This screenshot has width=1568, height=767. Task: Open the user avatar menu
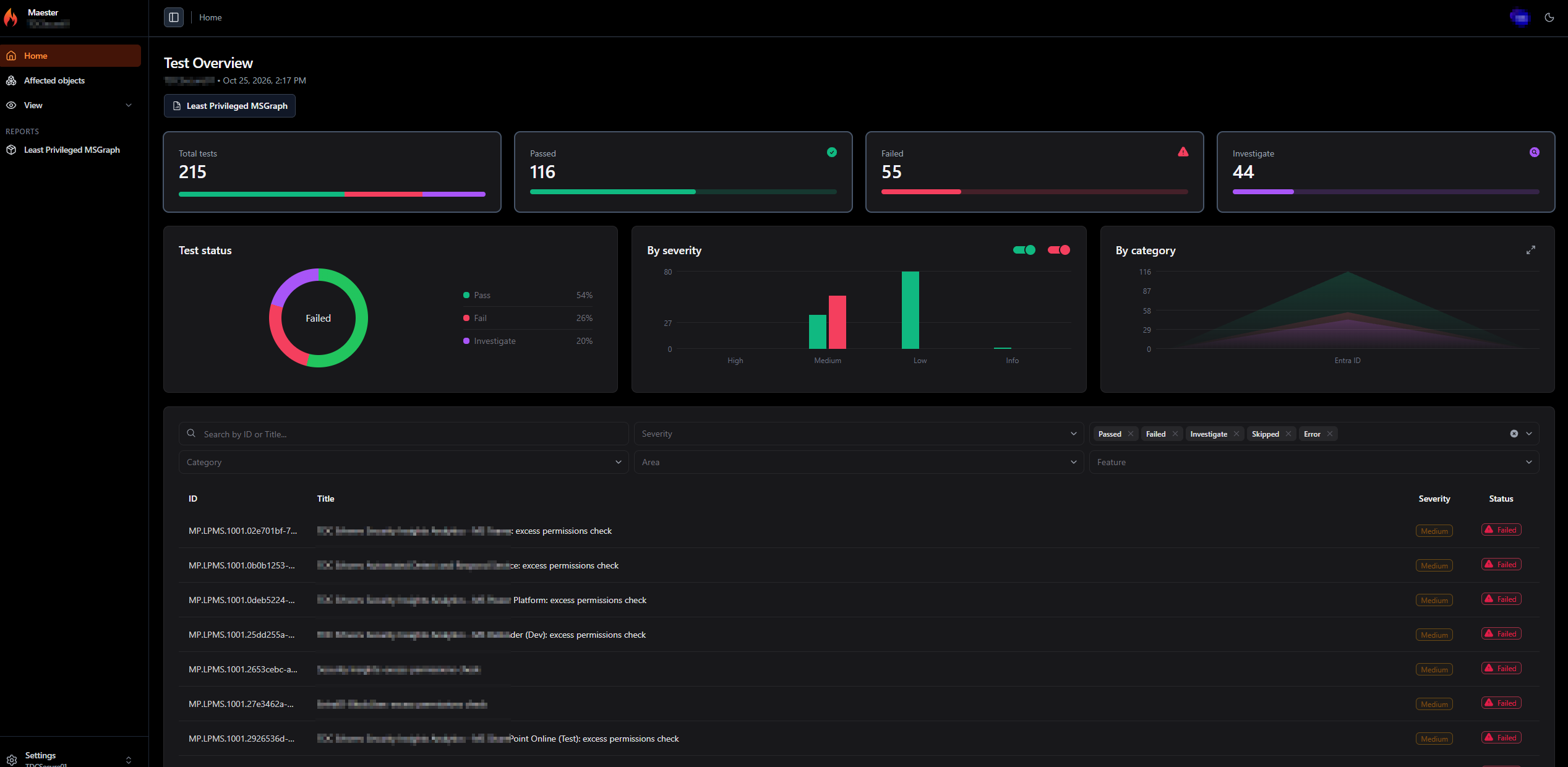click(x=1520, y=17)
